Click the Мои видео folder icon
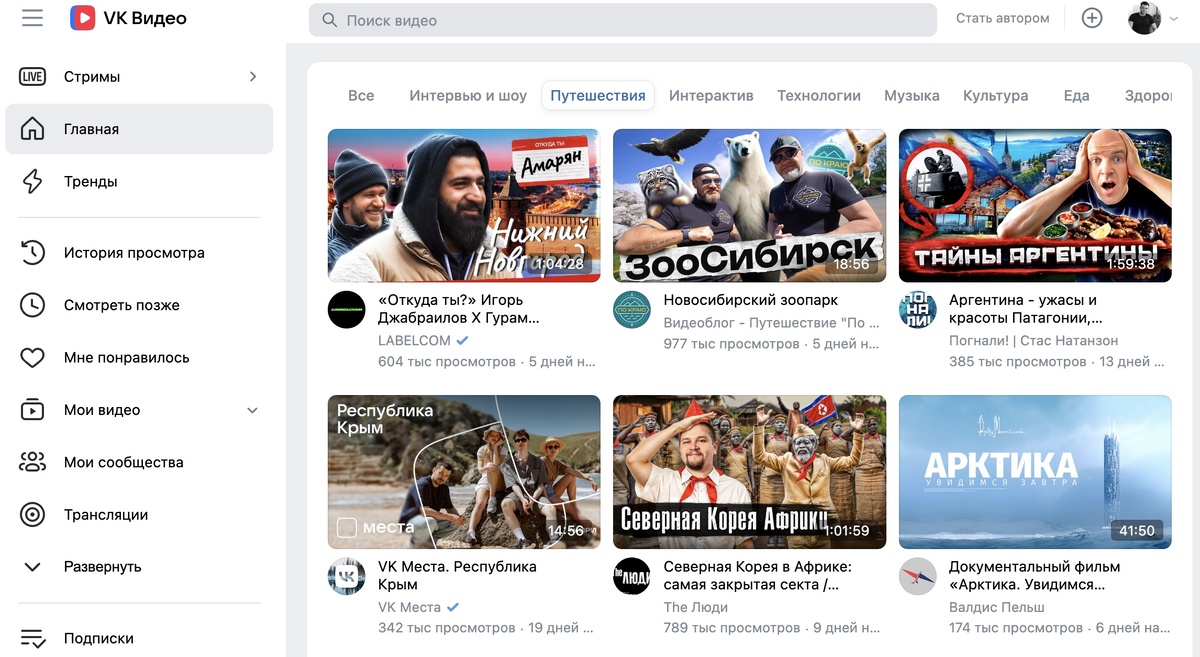Screen dimensions: 1200x657 point(33,410)
